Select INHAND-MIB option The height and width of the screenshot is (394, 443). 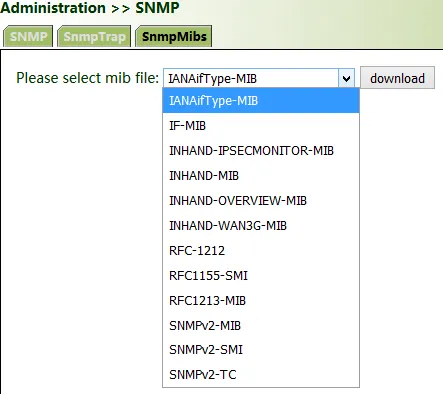pos(261,176)
